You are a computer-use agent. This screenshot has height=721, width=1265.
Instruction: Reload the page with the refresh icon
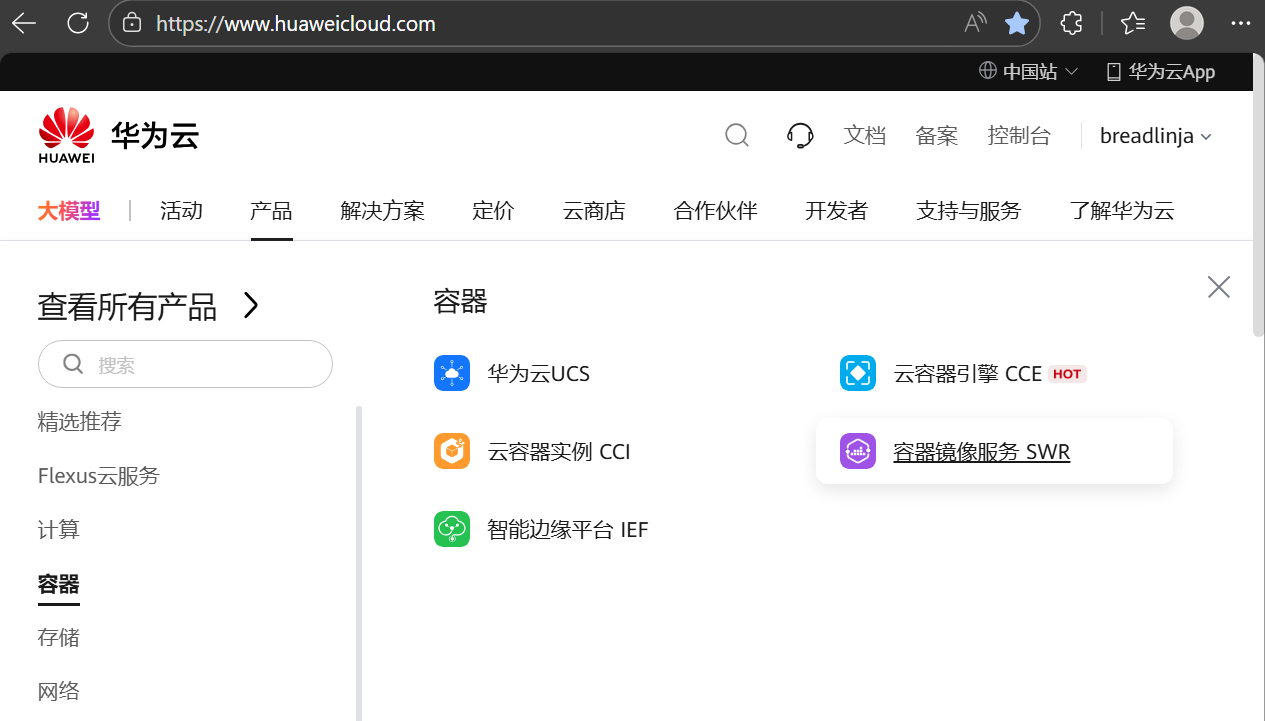[78, 23]
